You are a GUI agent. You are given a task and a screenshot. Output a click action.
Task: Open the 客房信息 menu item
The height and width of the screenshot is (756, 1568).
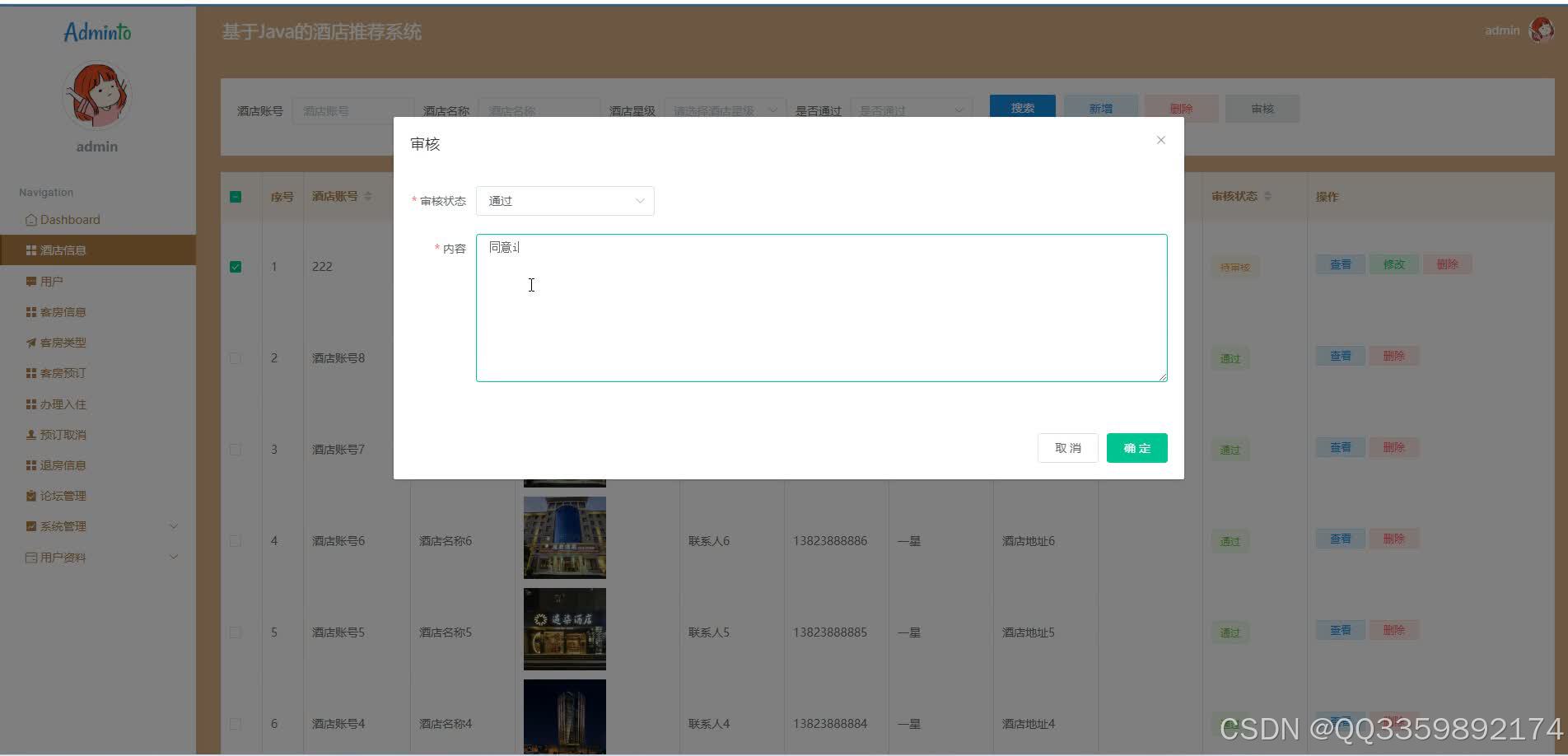[98, 312]
